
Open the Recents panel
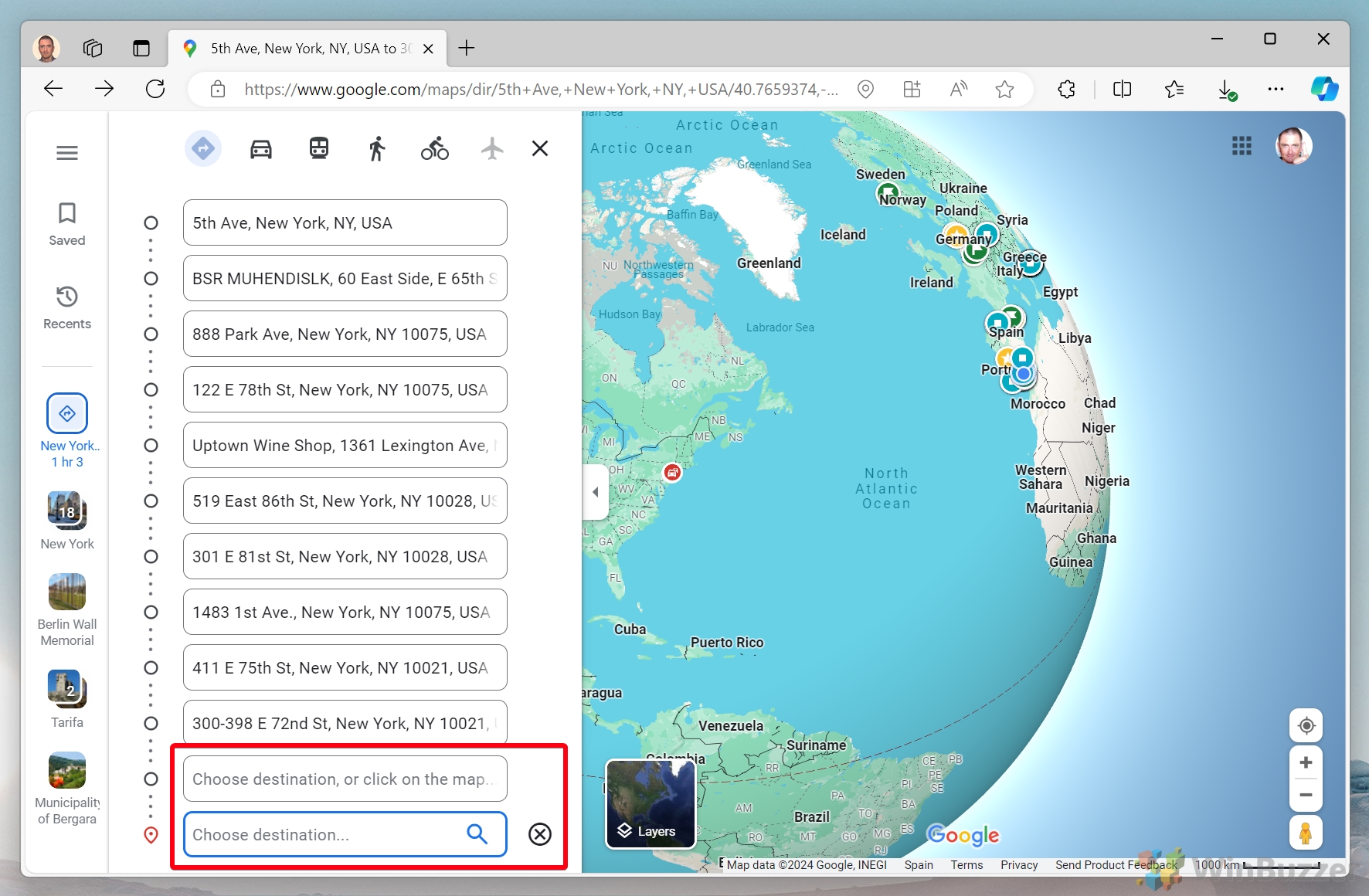(67, 307)
